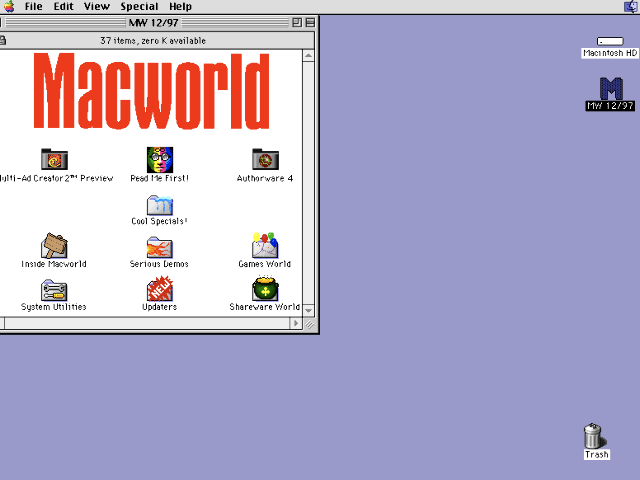
Task: Click the 'Inside Macworld' label text
Action: coord(54,264)
